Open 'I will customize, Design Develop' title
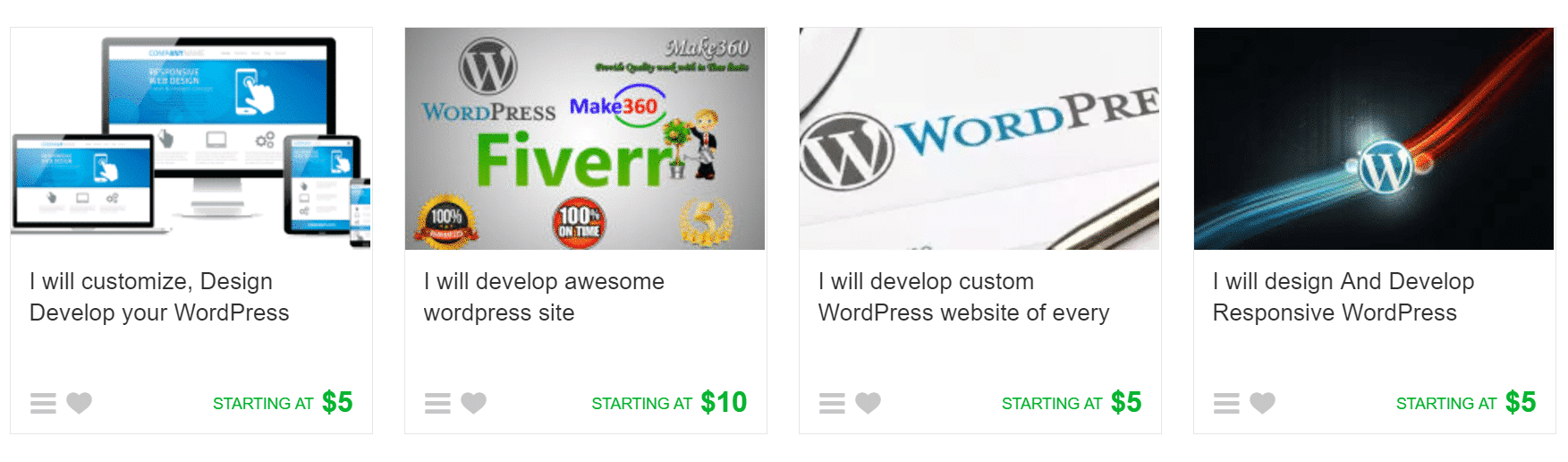Image resolution: width=1568 pixels, height=462 pixels. (159, 297)
